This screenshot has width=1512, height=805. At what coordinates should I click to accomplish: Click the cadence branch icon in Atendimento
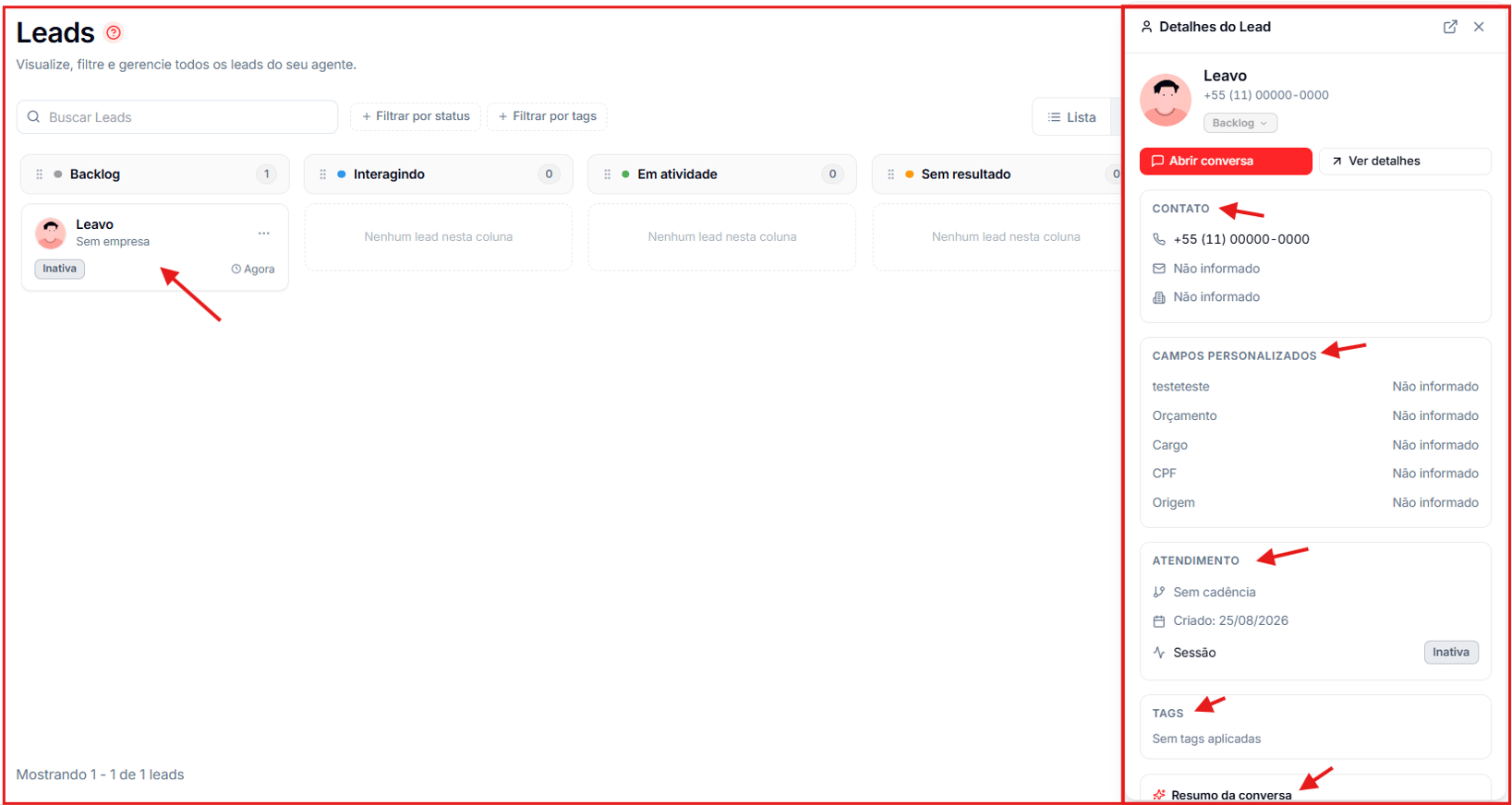pos(1159,592)
